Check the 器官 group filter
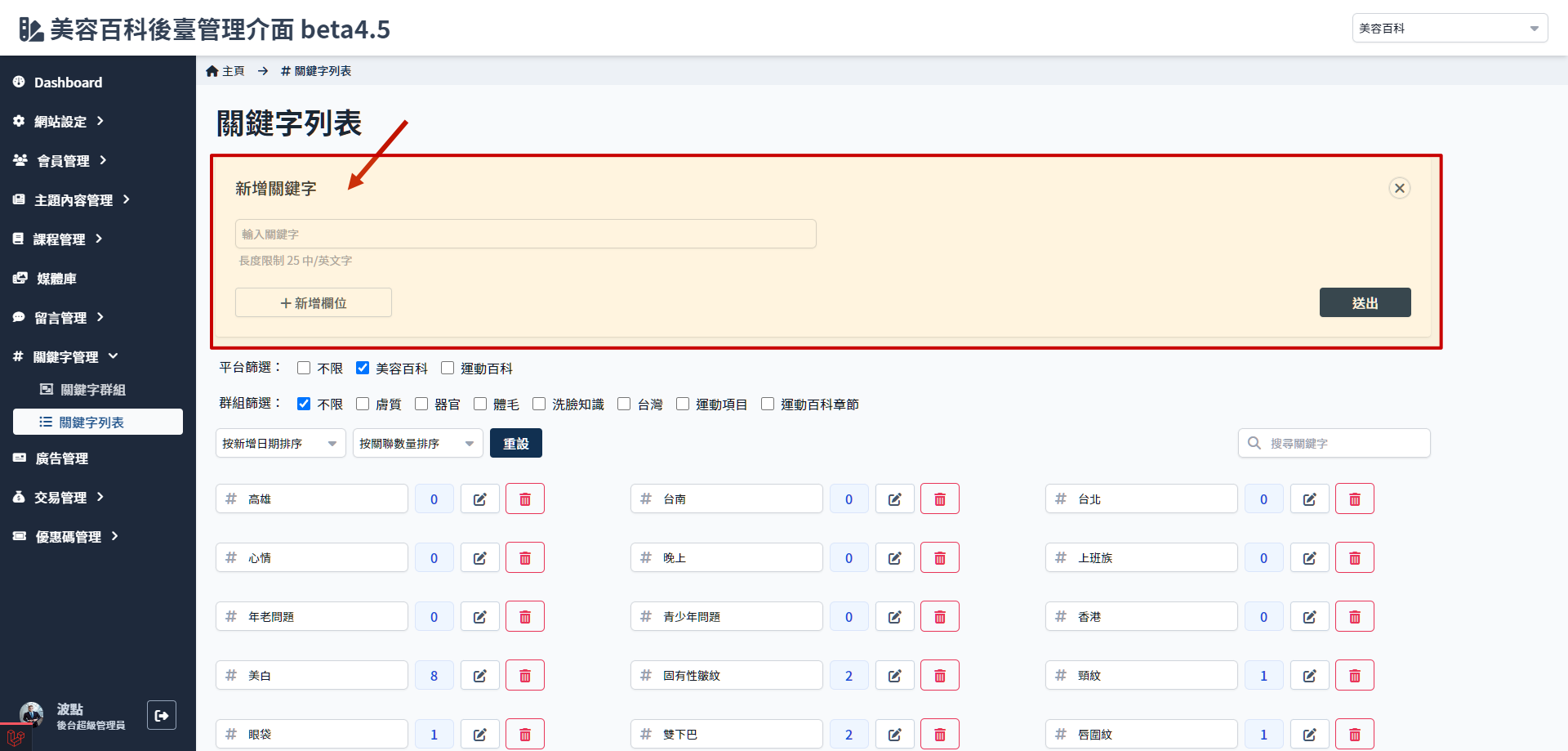The width and height of the screenshot is (1568, 751). 421,404
